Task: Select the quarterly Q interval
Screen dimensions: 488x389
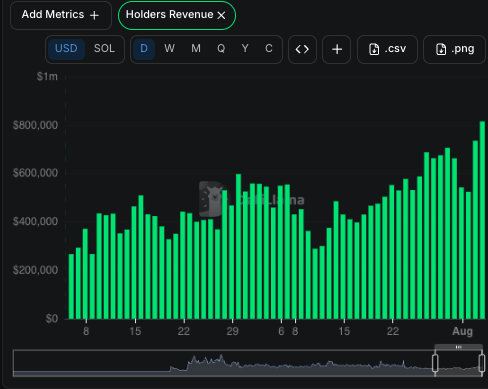Action: click(x=221, y=49)
